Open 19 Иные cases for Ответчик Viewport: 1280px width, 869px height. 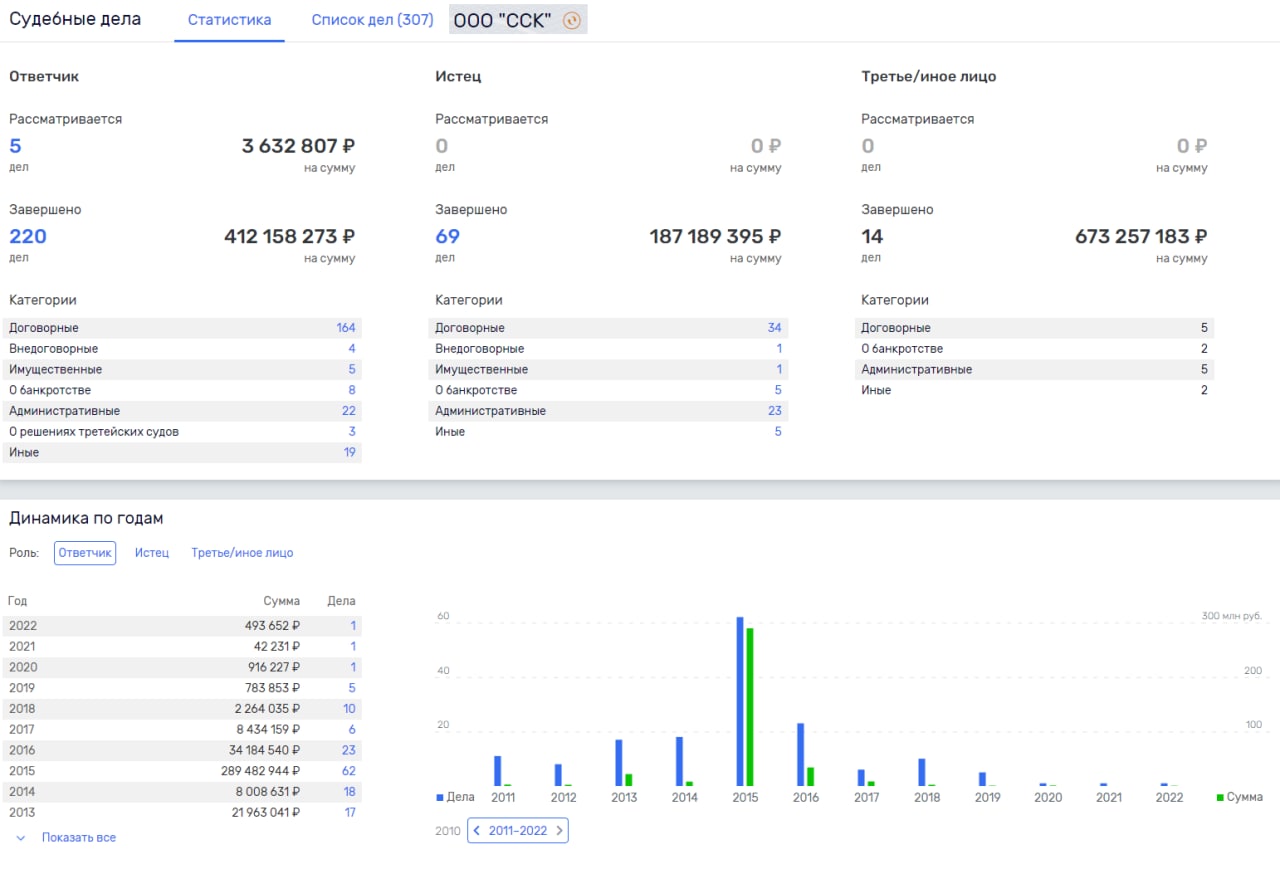tap(350, 453)
